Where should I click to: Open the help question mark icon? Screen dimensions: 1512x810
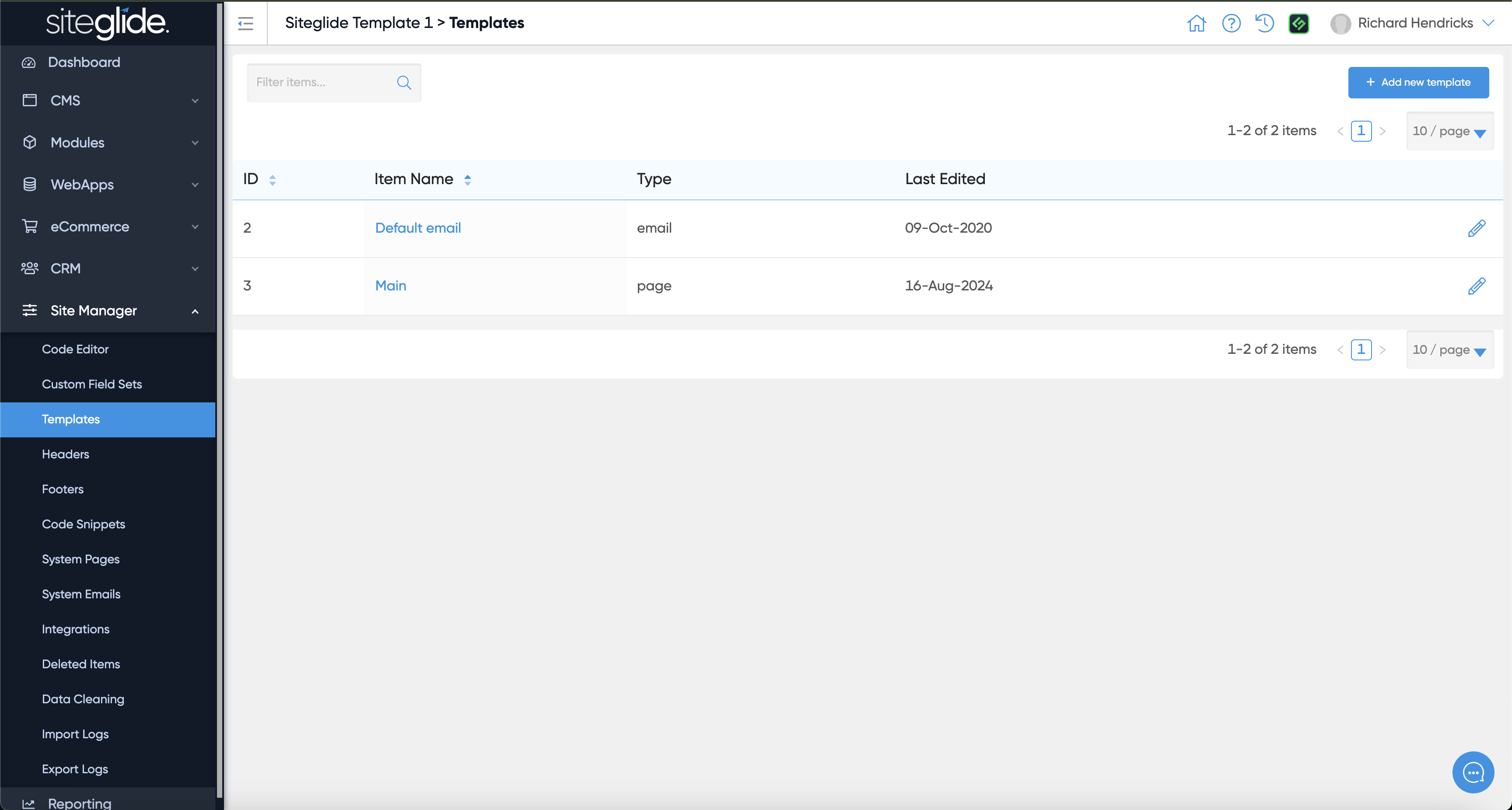click(x=1231, y=24)
